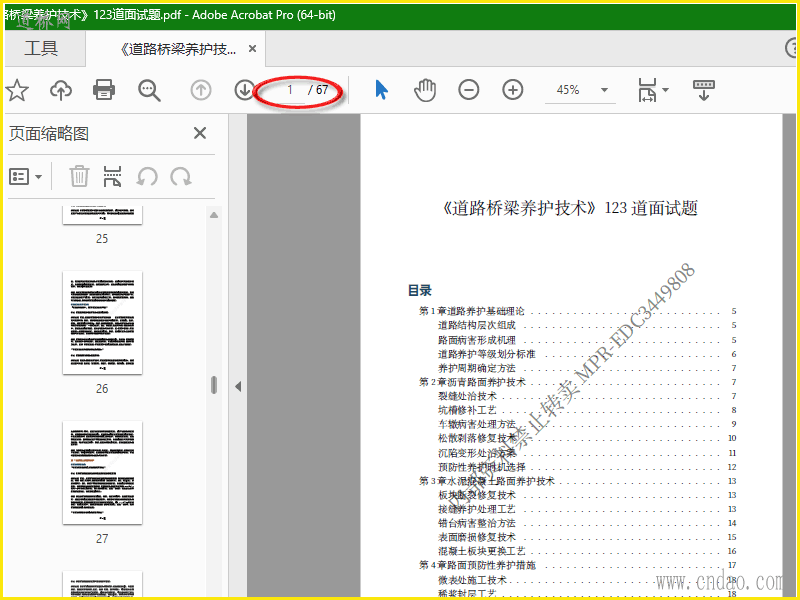Open contents entry 道路养护等级划分标准
Image resolution: width=800 pixels, height=600 pixels.
486,354
